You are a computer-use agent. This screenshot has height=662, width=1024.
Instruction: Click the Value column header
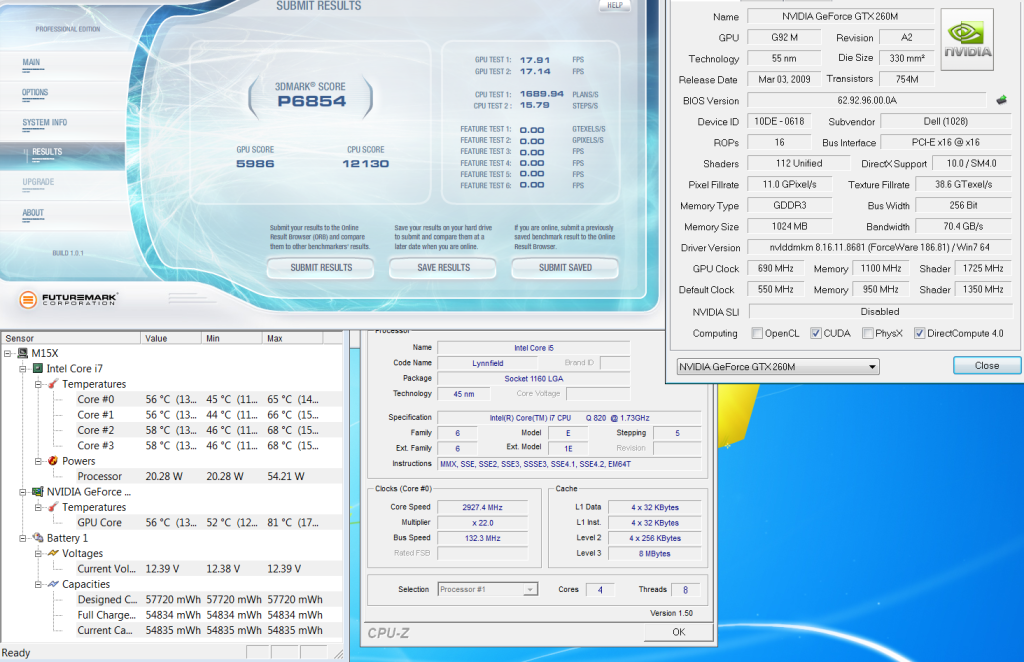pos(171,338)
